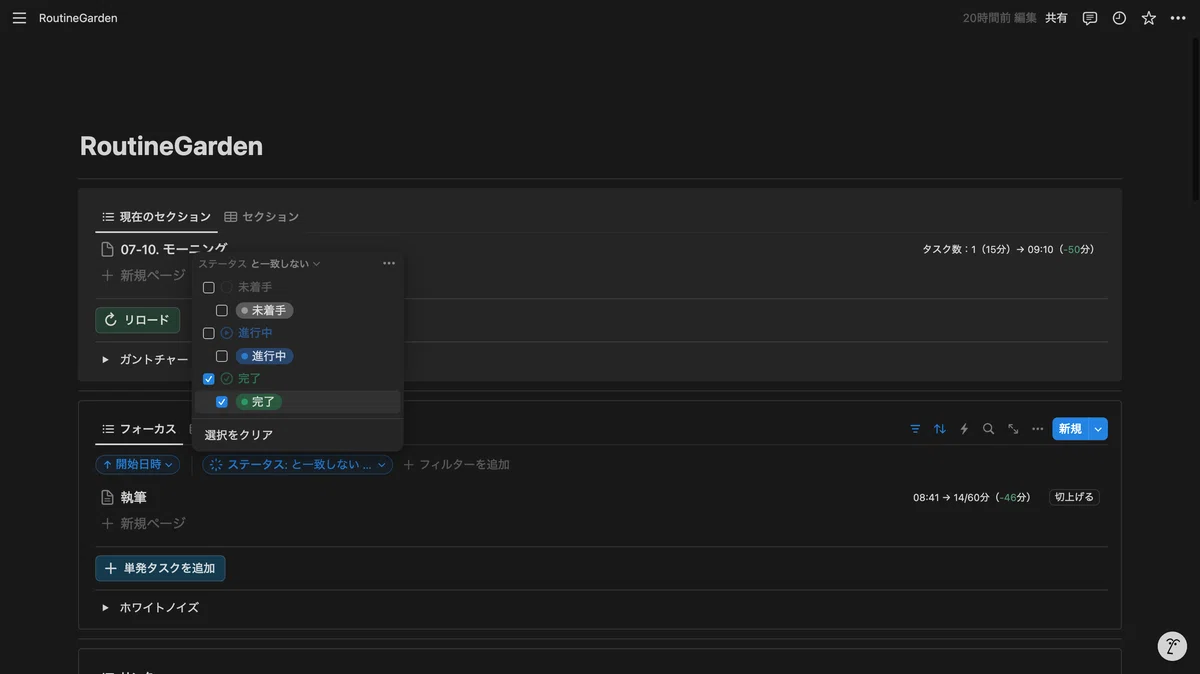Click the help palm-tree floating icon
This screenshot has height=674, width=1200.
[1172, 646]
